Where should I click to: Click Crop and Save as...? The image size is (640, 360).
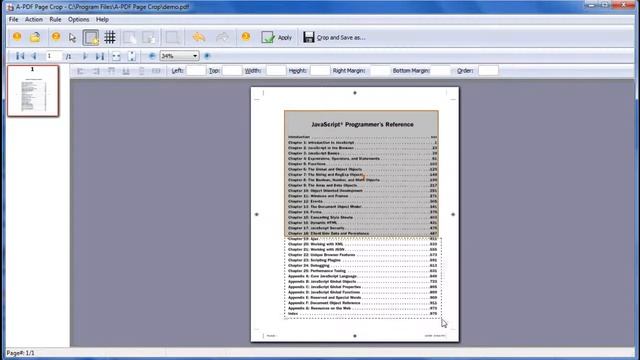(x=334, y=37)
